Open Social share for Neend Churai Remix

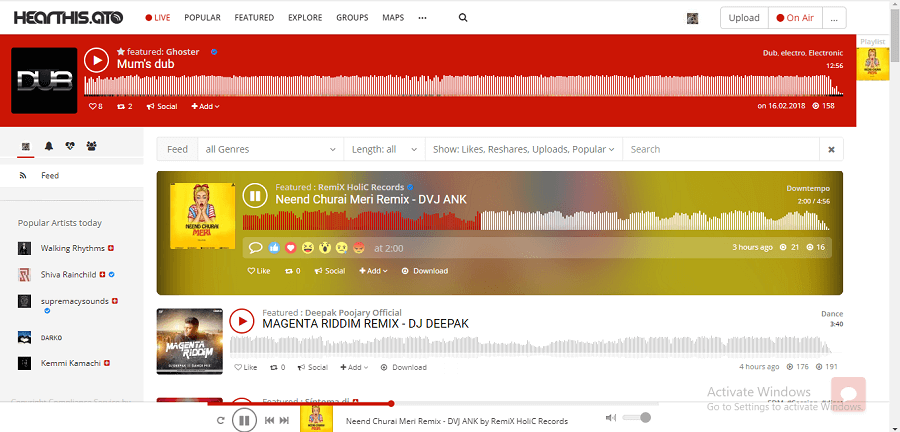(x=330, y=271)
